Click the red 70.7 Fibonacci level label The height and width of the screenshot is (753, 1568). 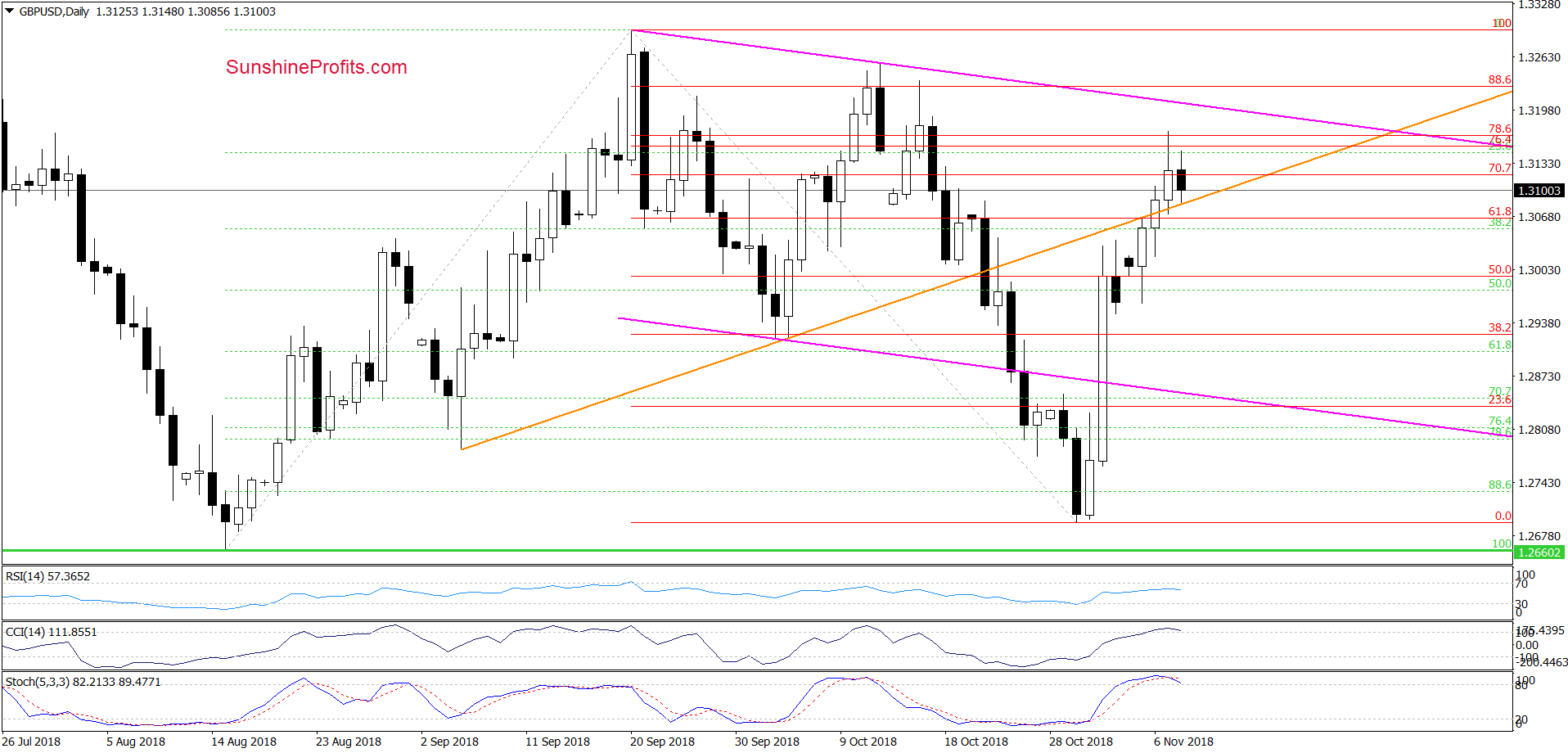pos(1499,168)
